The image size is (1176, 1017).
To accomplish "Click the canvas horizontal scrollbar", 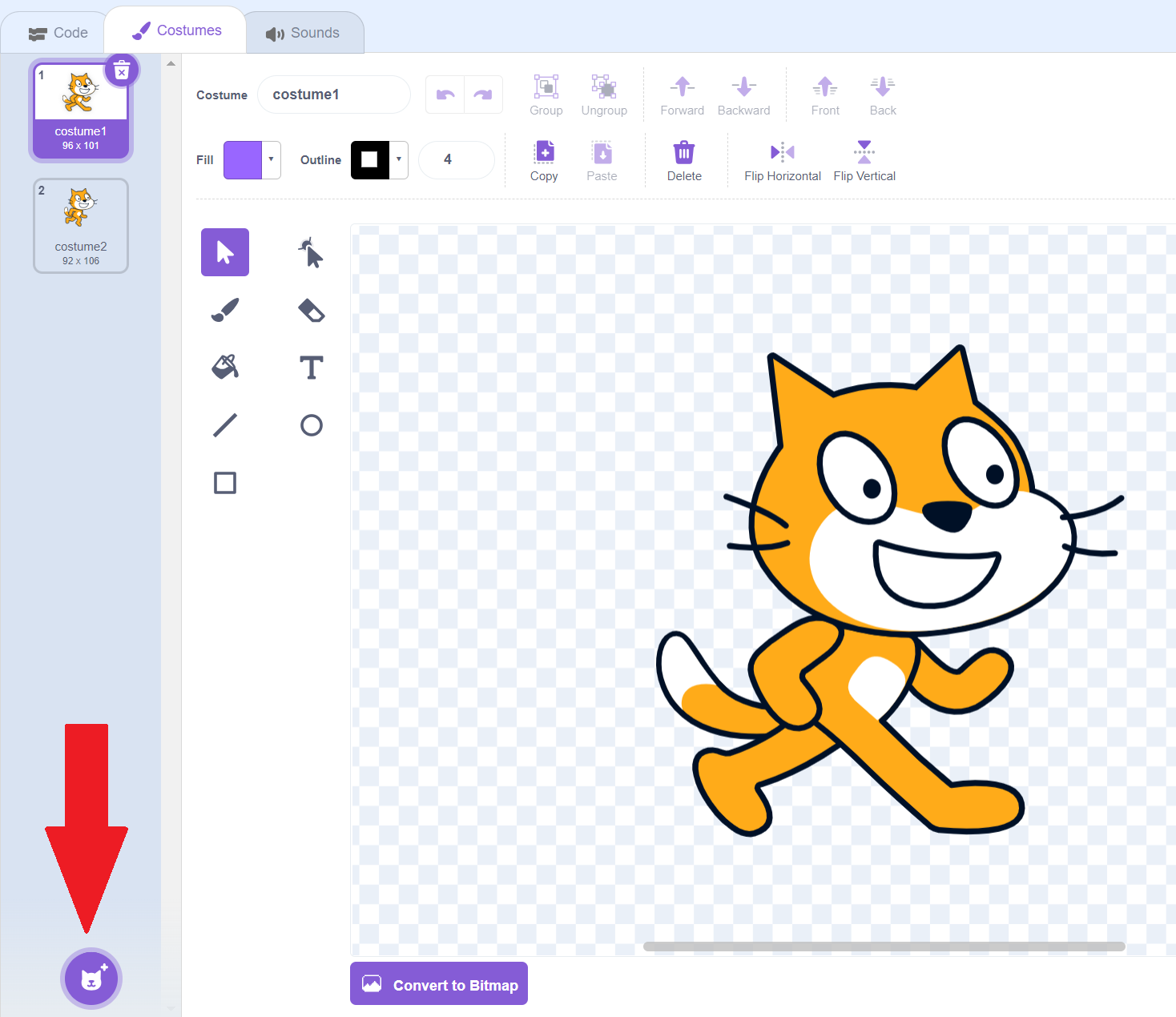I will [x=884, y=947].
